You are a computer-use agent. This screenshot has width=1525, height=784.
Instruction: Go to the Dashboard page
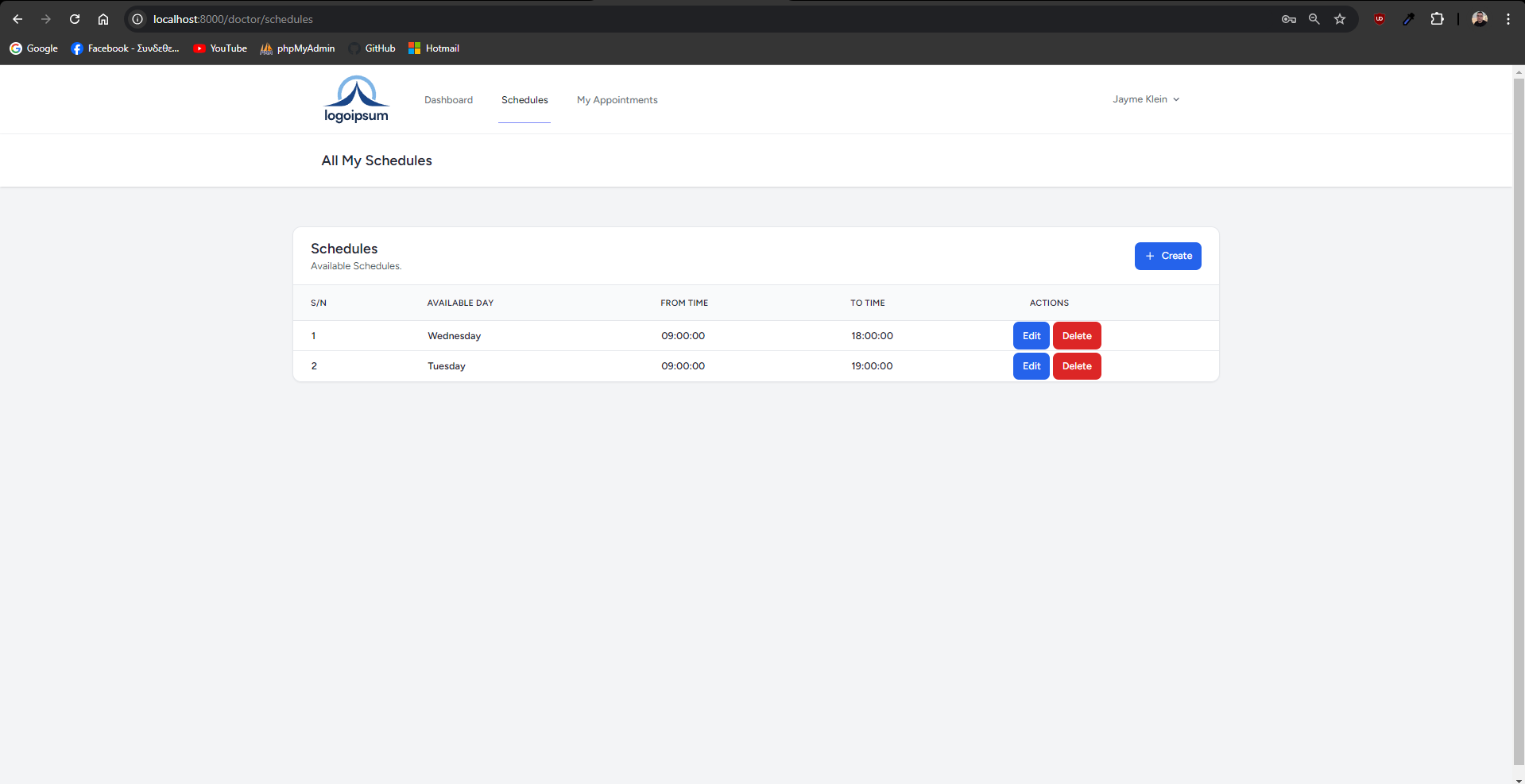pyautogui.click(x=448, y=100)
